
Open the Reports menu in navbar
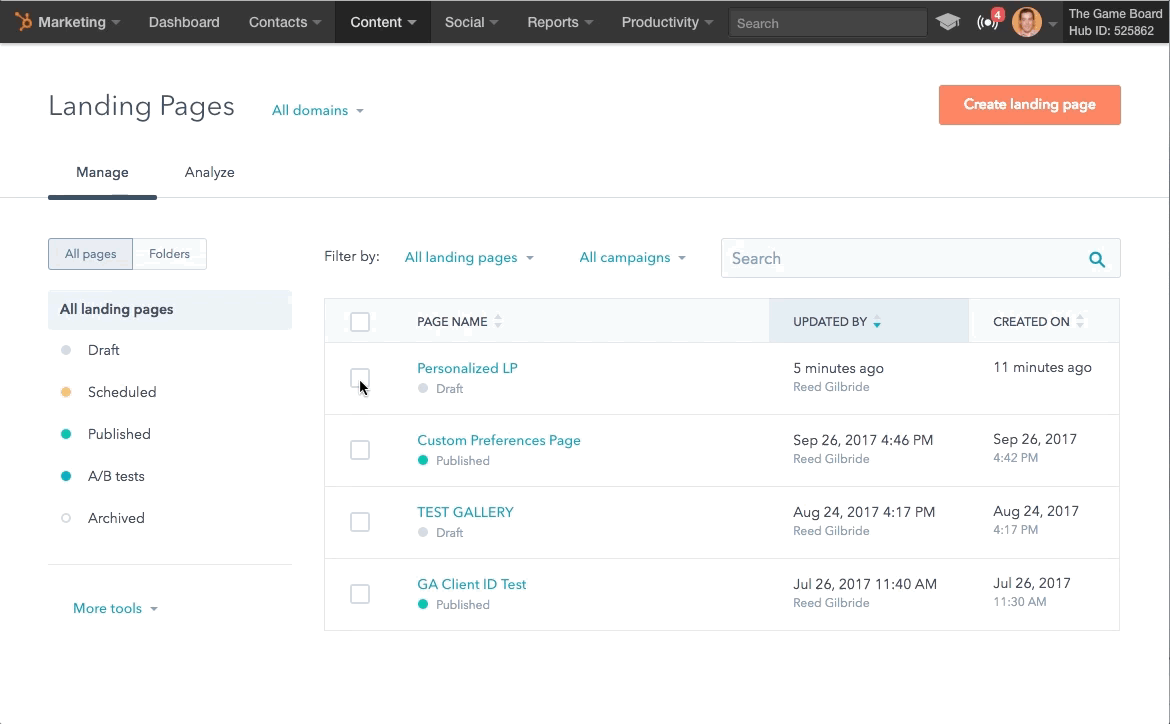tap(560, 22)
